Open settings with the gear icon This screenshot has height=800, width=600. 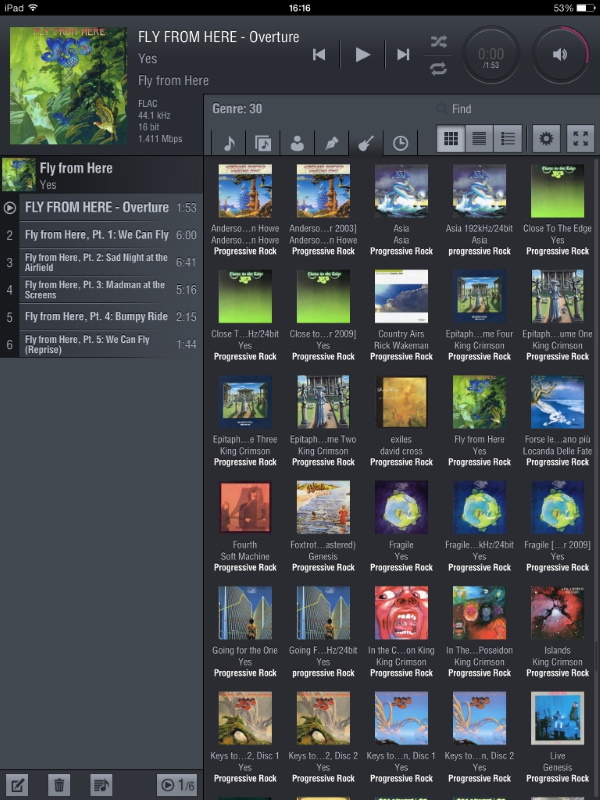546,138
